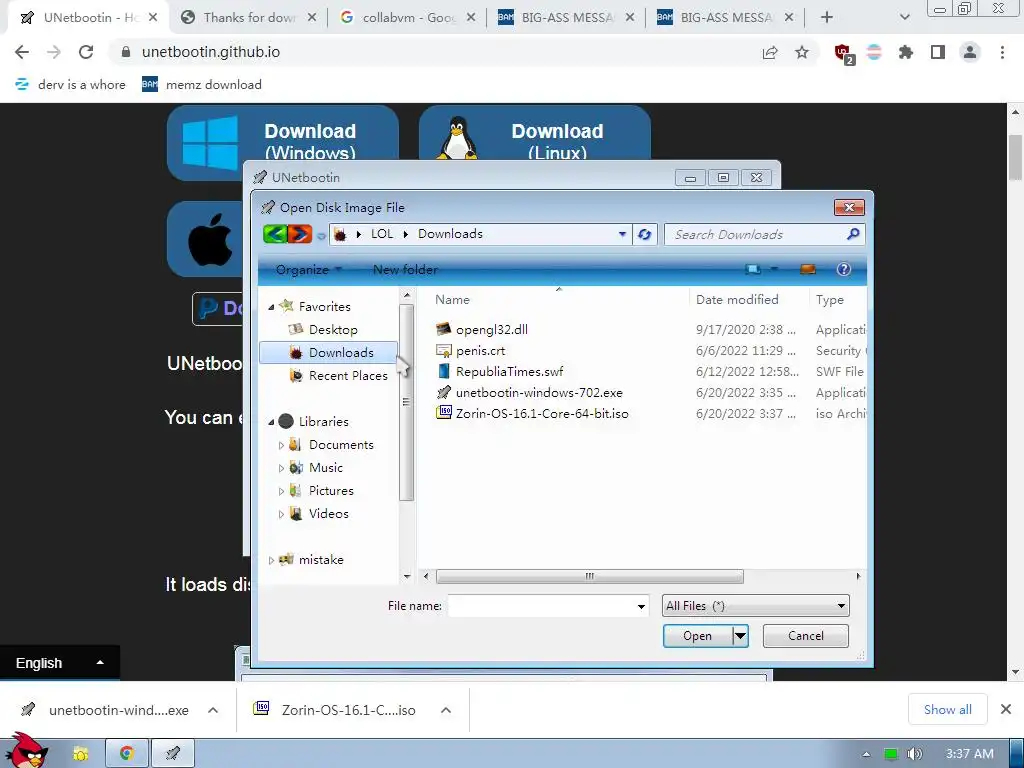The width and height of the screenshot is (1024, 768).
Task: Open Chrome three-dot menu
Action: point(1002,52)
